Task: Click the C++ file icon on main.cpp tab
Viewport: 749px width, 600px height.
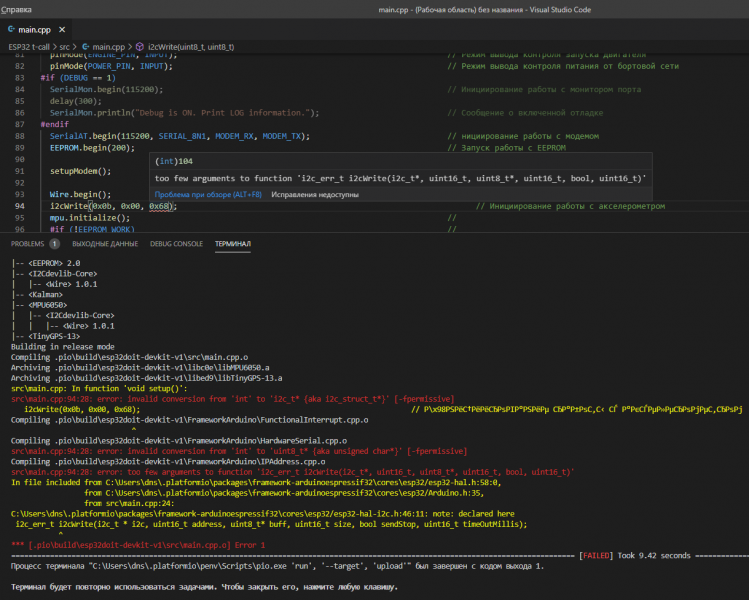Action: pos(11,29)
